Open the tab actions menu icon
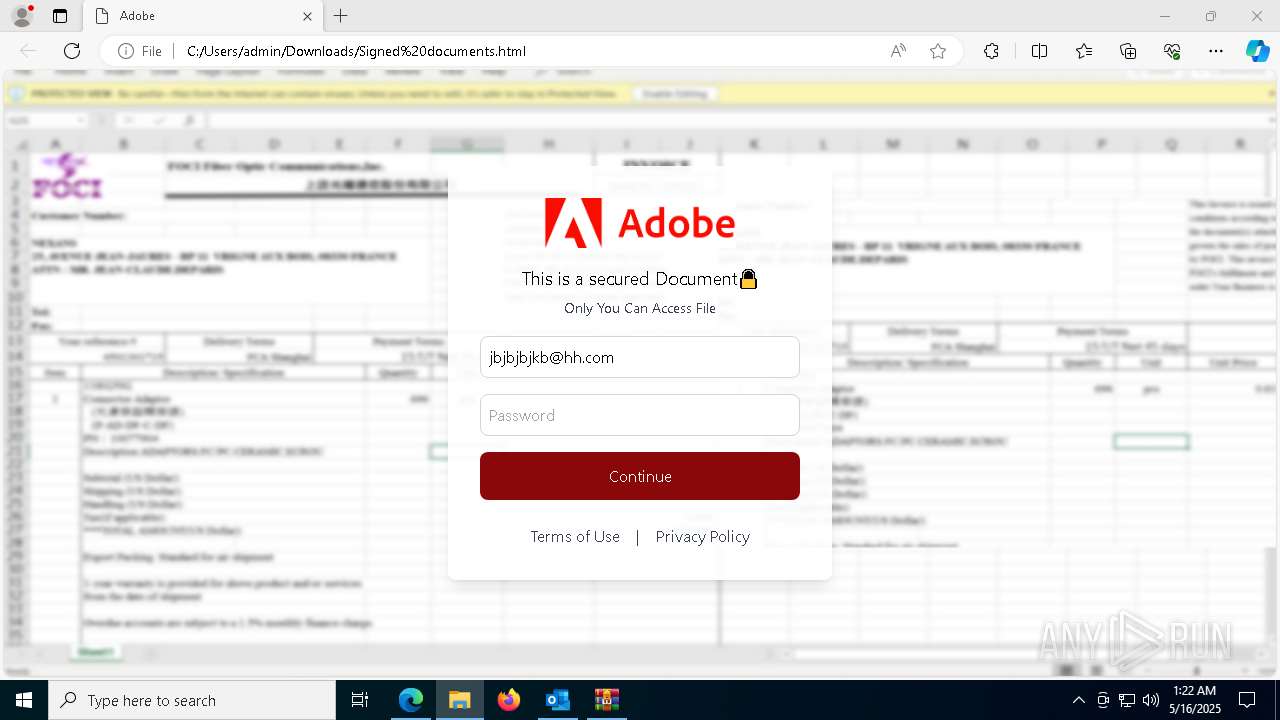Screen dimensions: 1280x720 pos(60,16)
